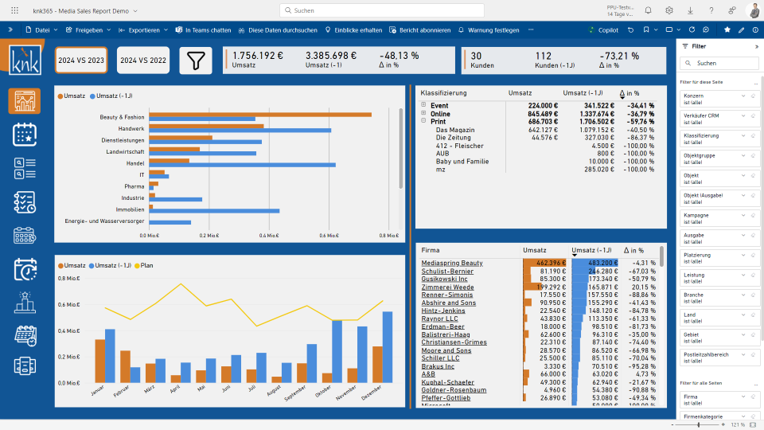Click the top Suchen search field
Image resolution: width=764 pixels, height=430 pixels.
pos(382,10)
